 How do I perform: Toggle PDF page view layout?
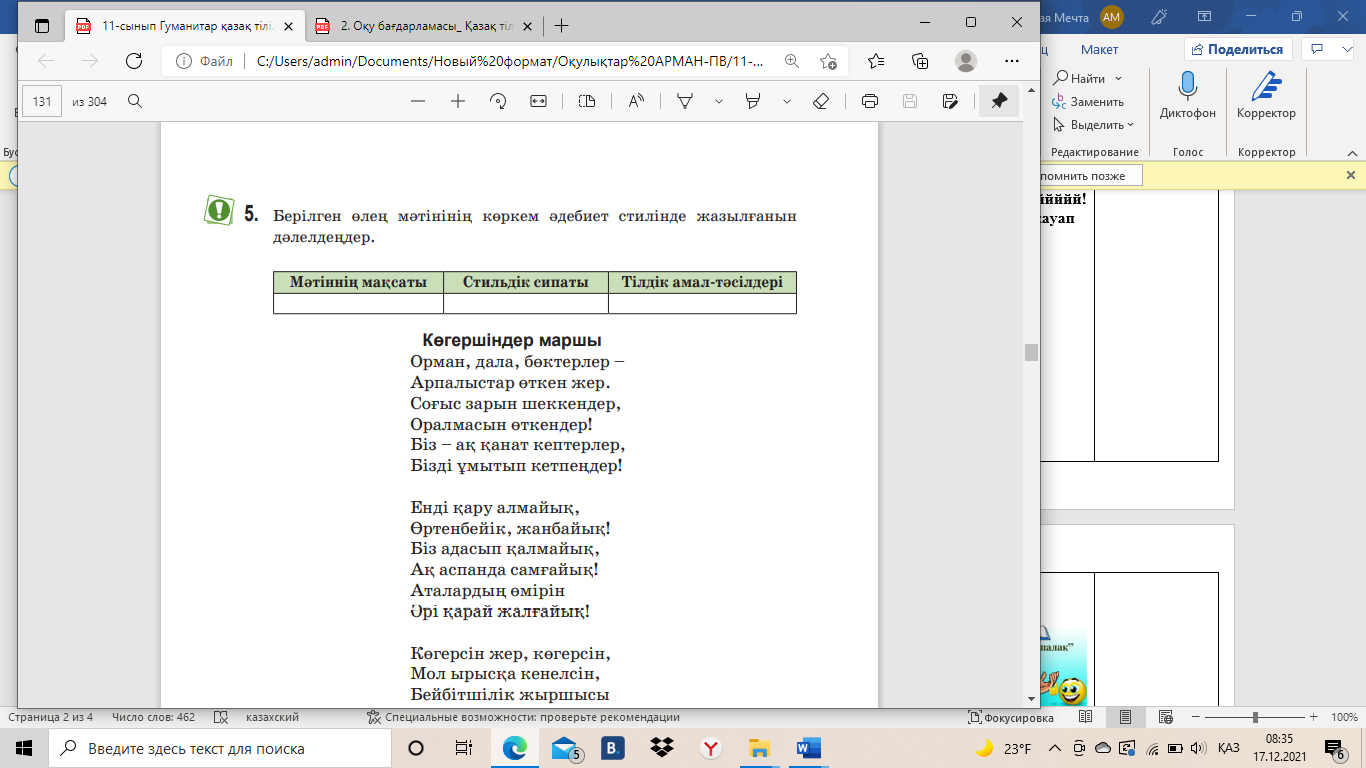tap(587, 101)
